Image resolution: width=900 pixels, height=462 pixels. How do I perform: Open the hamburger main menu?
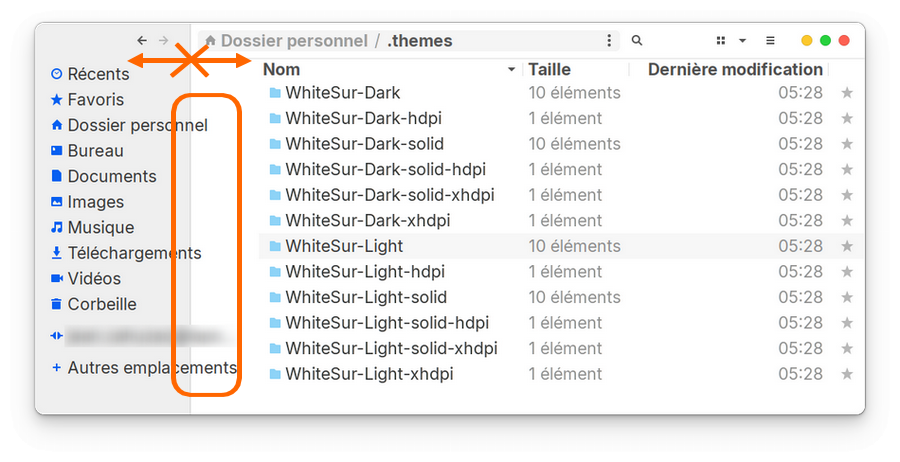(x=770, y=41)
